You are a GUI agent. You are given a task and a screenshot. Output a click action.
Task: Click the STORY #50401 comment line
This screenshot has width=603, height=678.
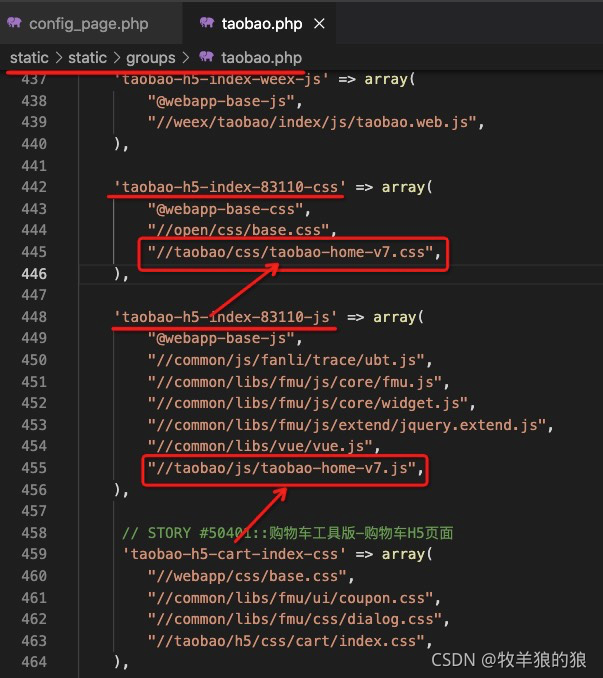(x=287, y=533)
